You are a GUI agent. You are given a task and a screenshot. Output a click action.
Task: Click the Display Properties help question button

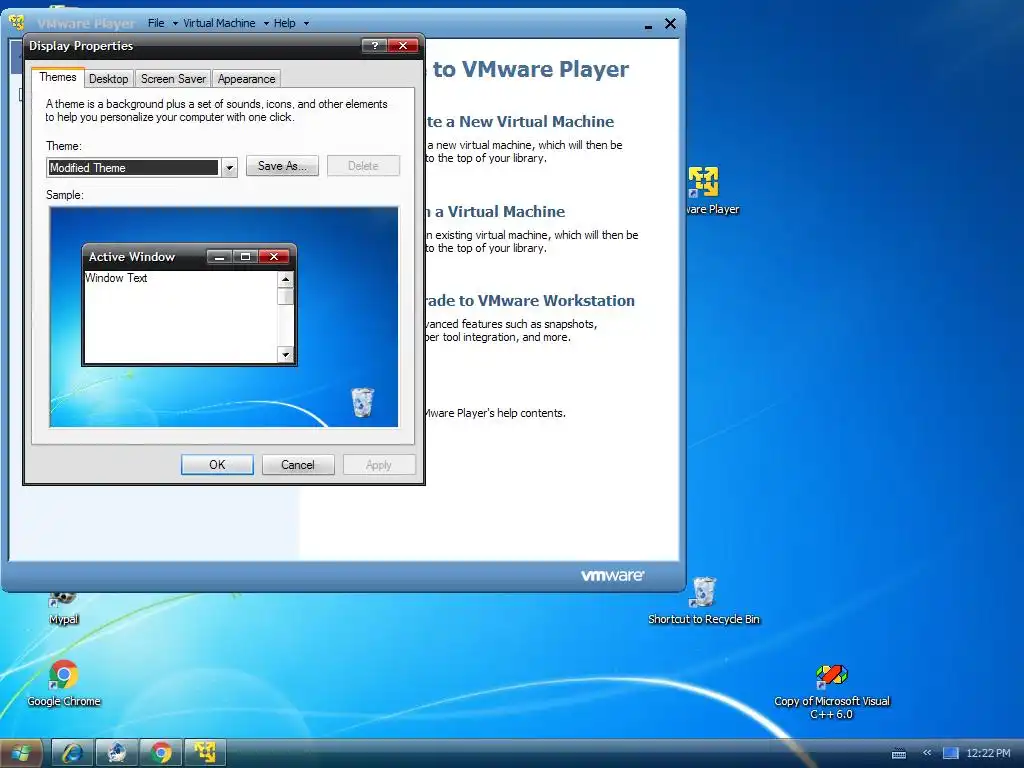(374, 45)
